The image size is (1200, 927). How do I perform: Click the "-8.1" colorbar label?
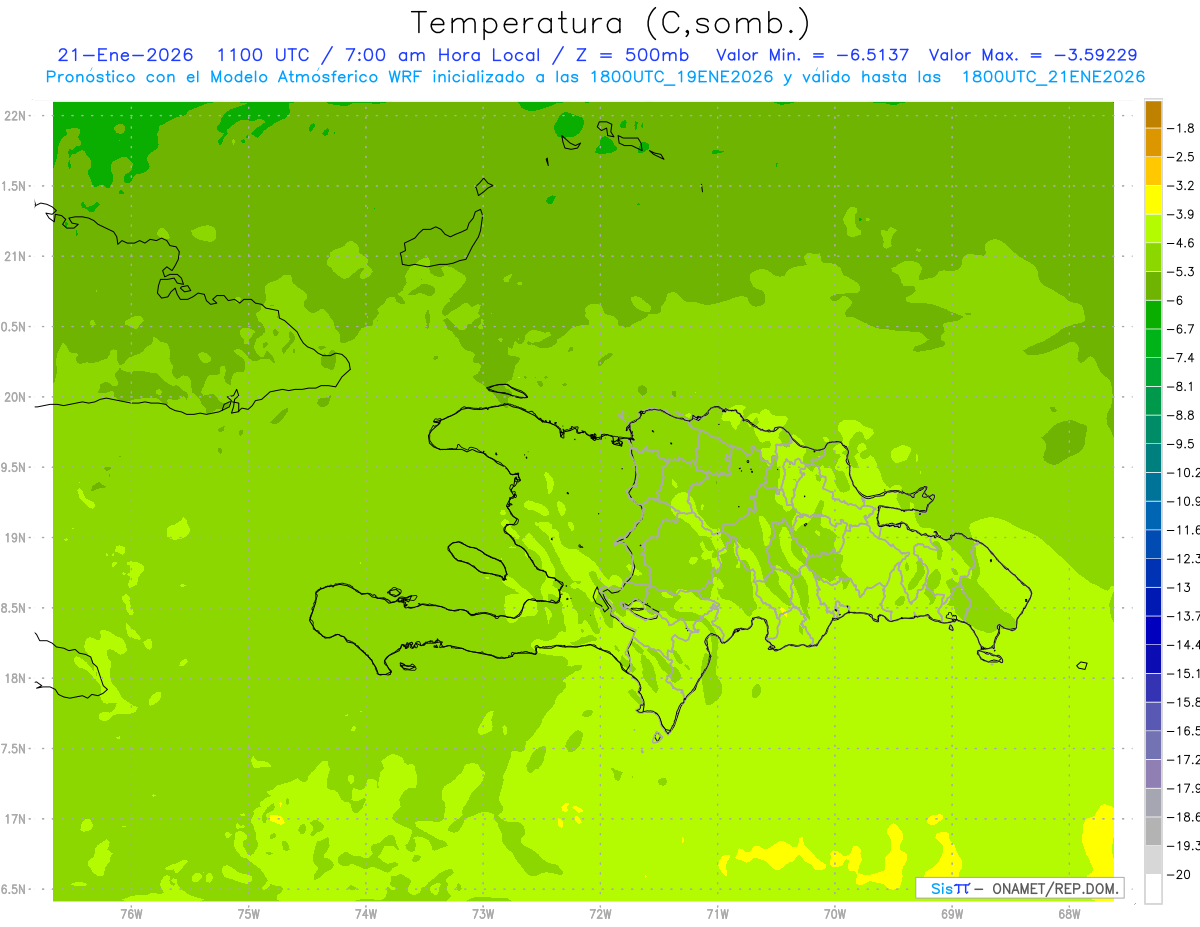[x=1183, y=386]
